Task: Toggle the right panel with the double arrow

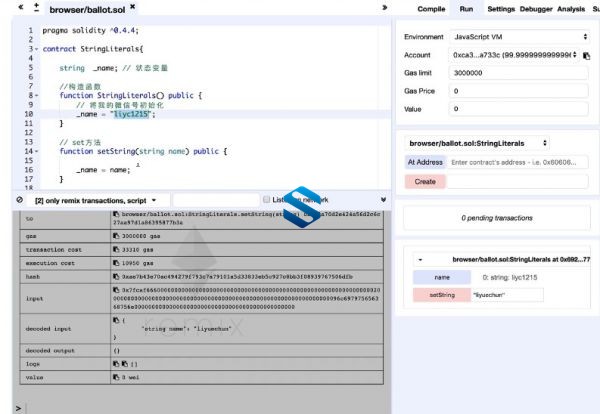Action: 385,7
